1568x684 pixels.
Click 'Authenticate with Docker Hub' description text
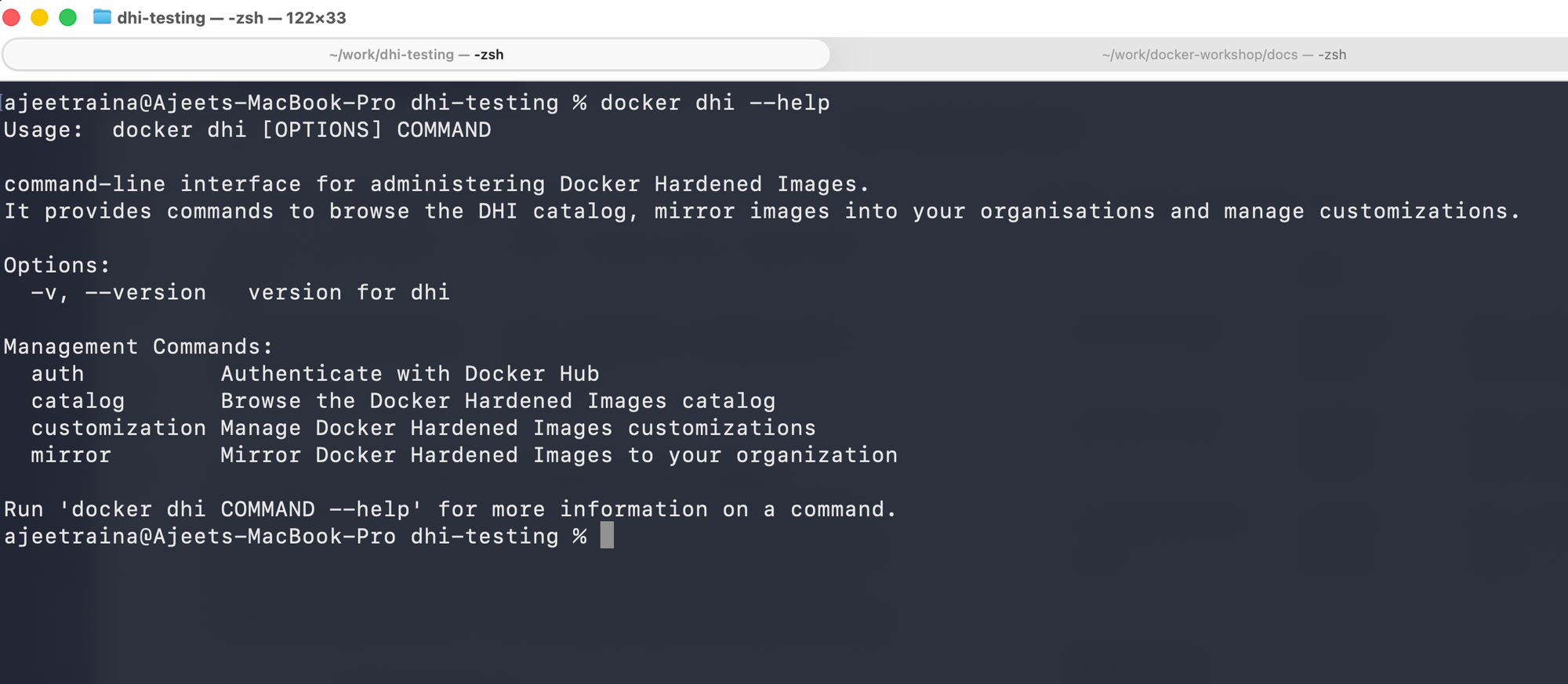pyautogui.click(x=409, y=374)
